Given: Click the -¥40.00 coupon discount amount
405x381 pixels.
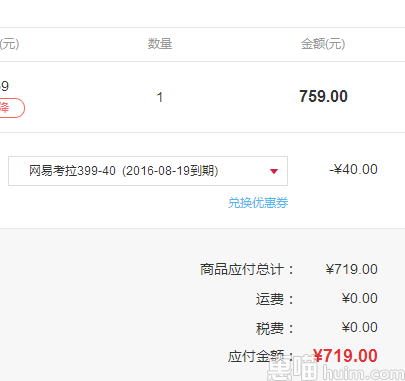Looking at the screenshot, I should [x=353, y=169].
